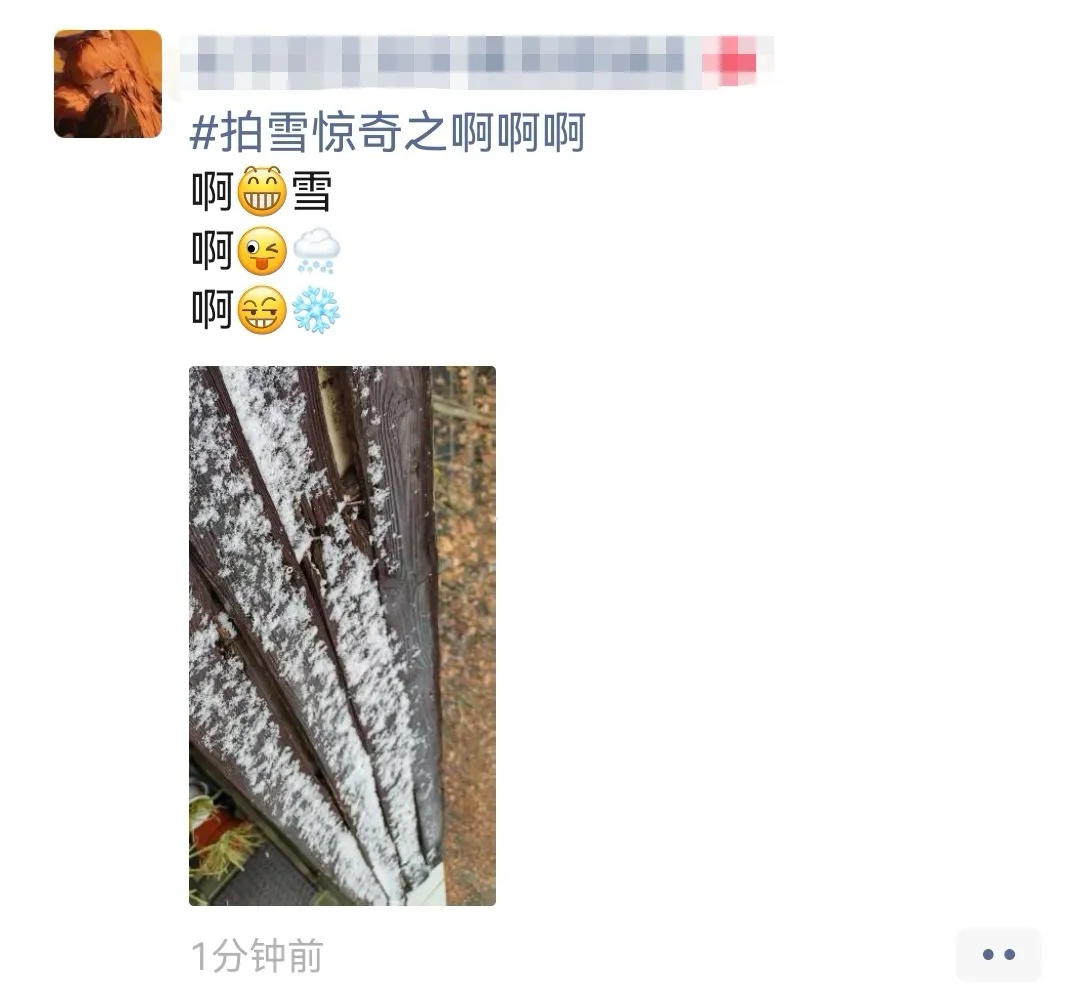
Task: Click the snow cloud emoji
Action: (316, 251)
